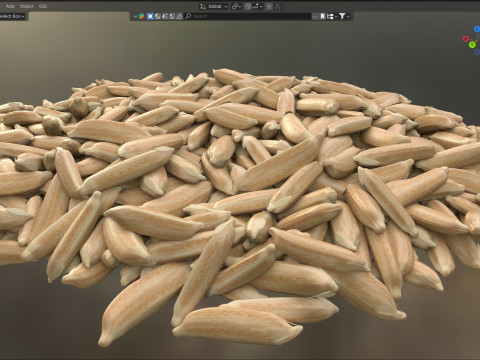Open the Object menu
This screenshot has width=480, height=360.
point(26,6)
